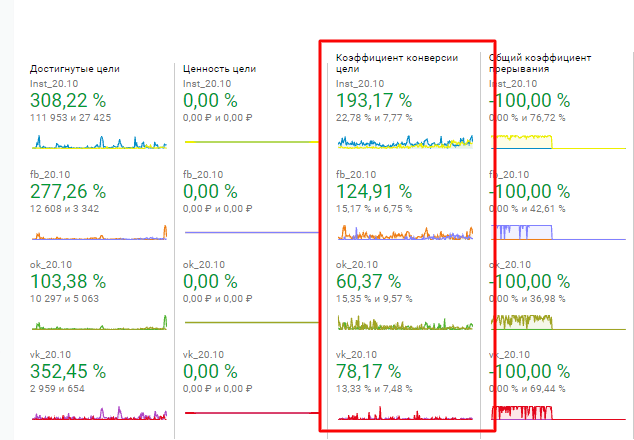Viewport: 634px width, 440px height.
Task: Click the Inst_20.10 abandonment rate chart
Action: (x=558, y=142)
